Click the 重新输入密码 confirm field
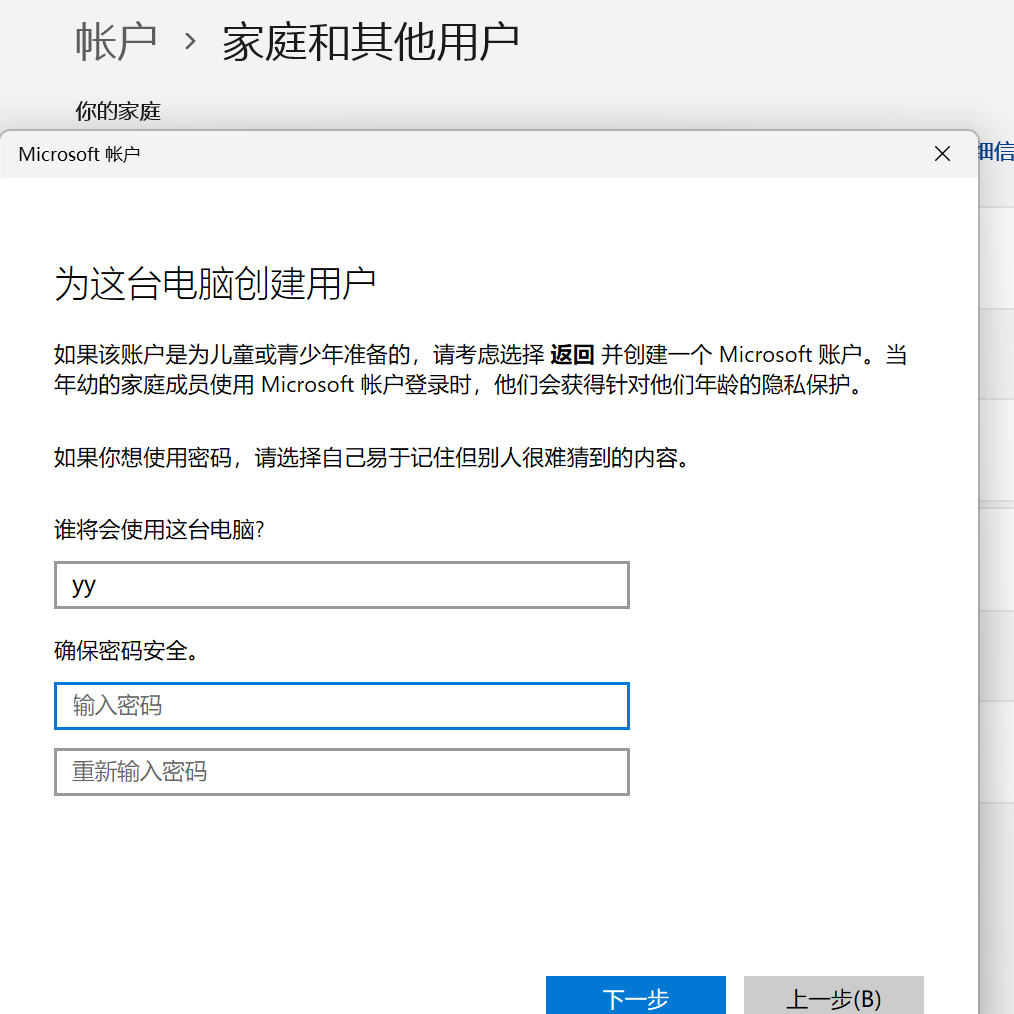The width and height of the screenshot is (1014, 1014). (341, 772)
